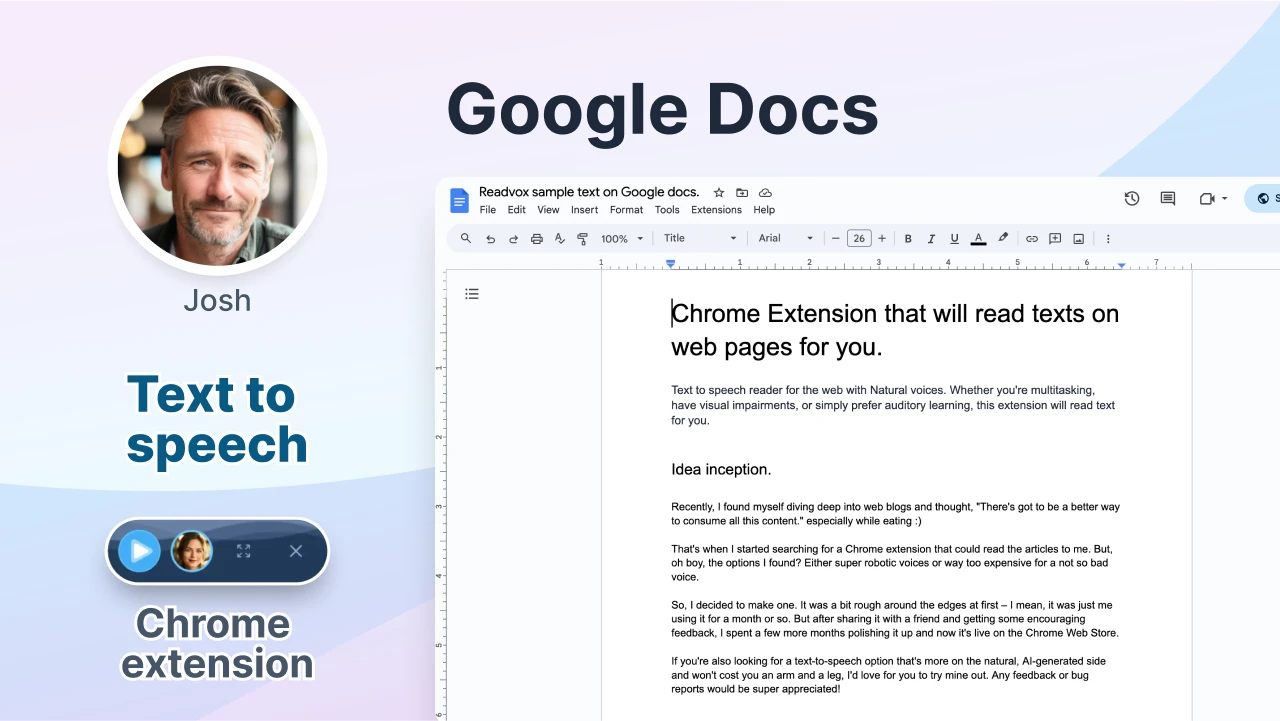Click the font size field showing 26
The image size is (1280, 721).
[859, 239]
